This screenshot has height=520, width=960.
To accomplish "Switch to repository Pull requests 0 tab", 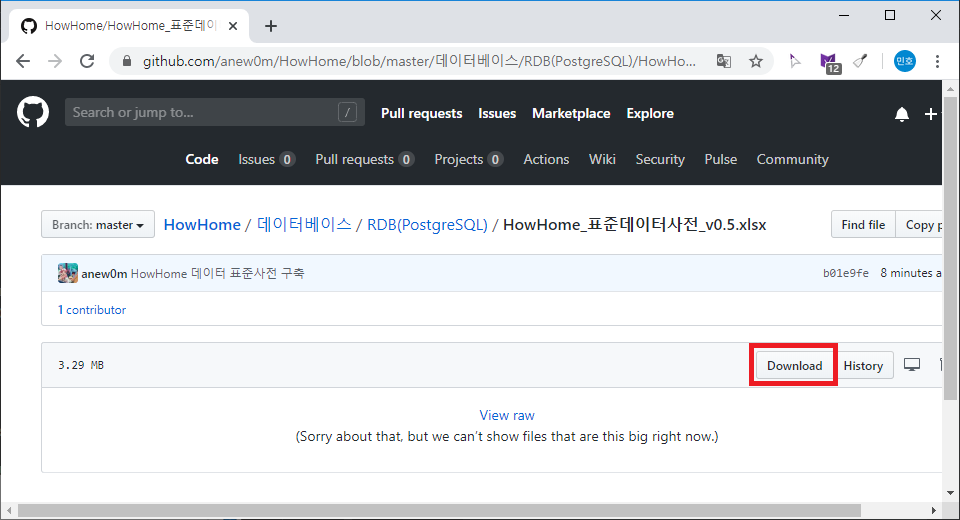I will [365, 159].
